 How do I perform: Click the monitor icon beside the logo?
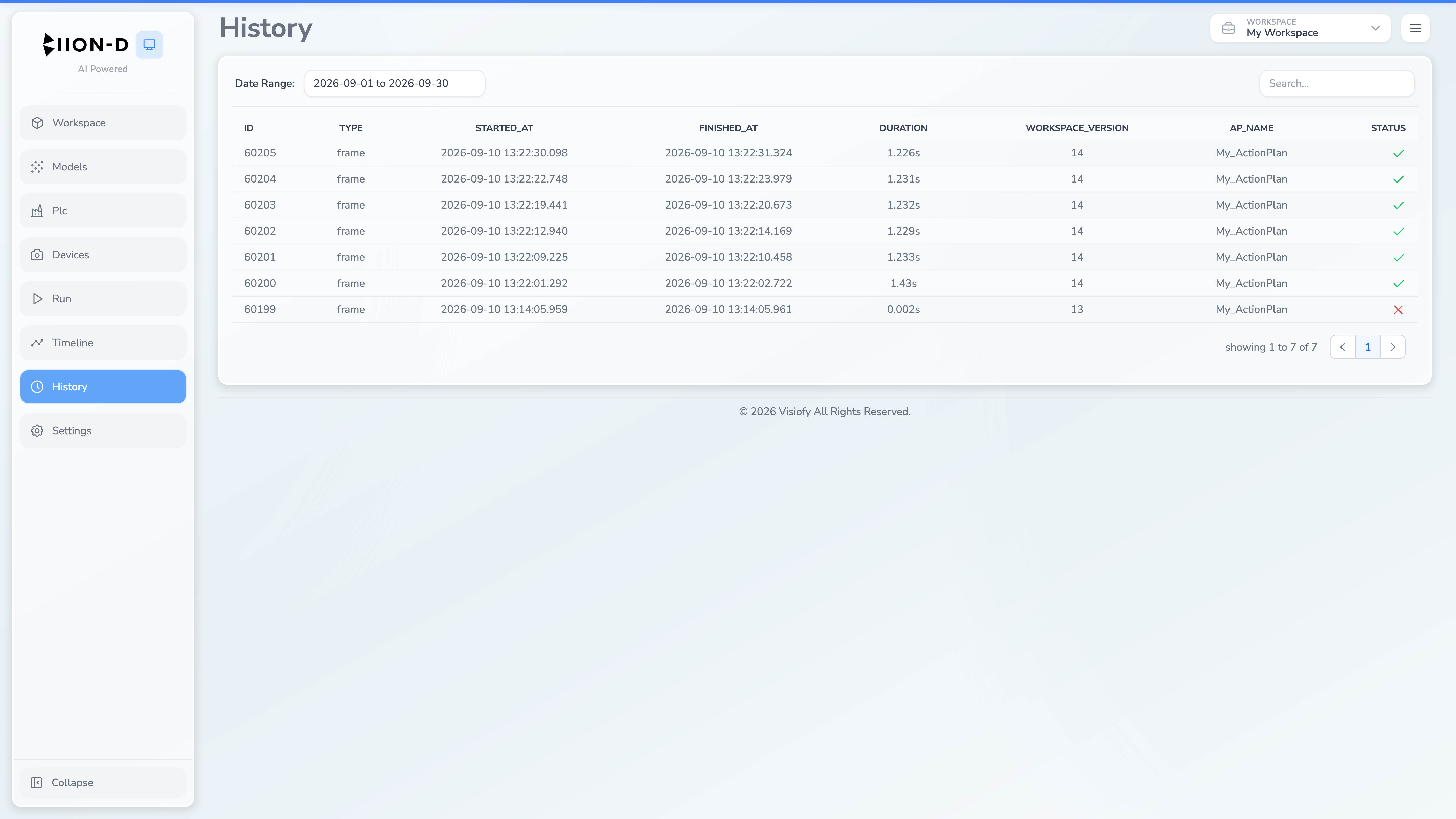click(x=149, y=45)
